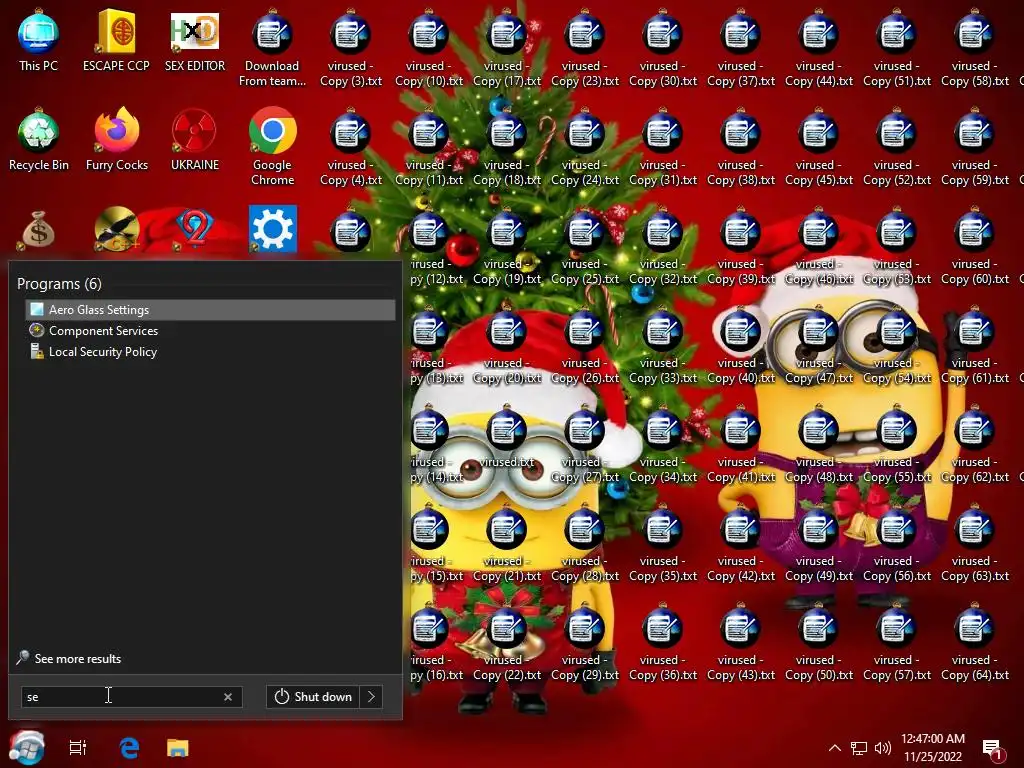The width and height of the screenshot is (1024, 768).
Task: Select virused - Copy (33).txt file
Action: [663, 345]
